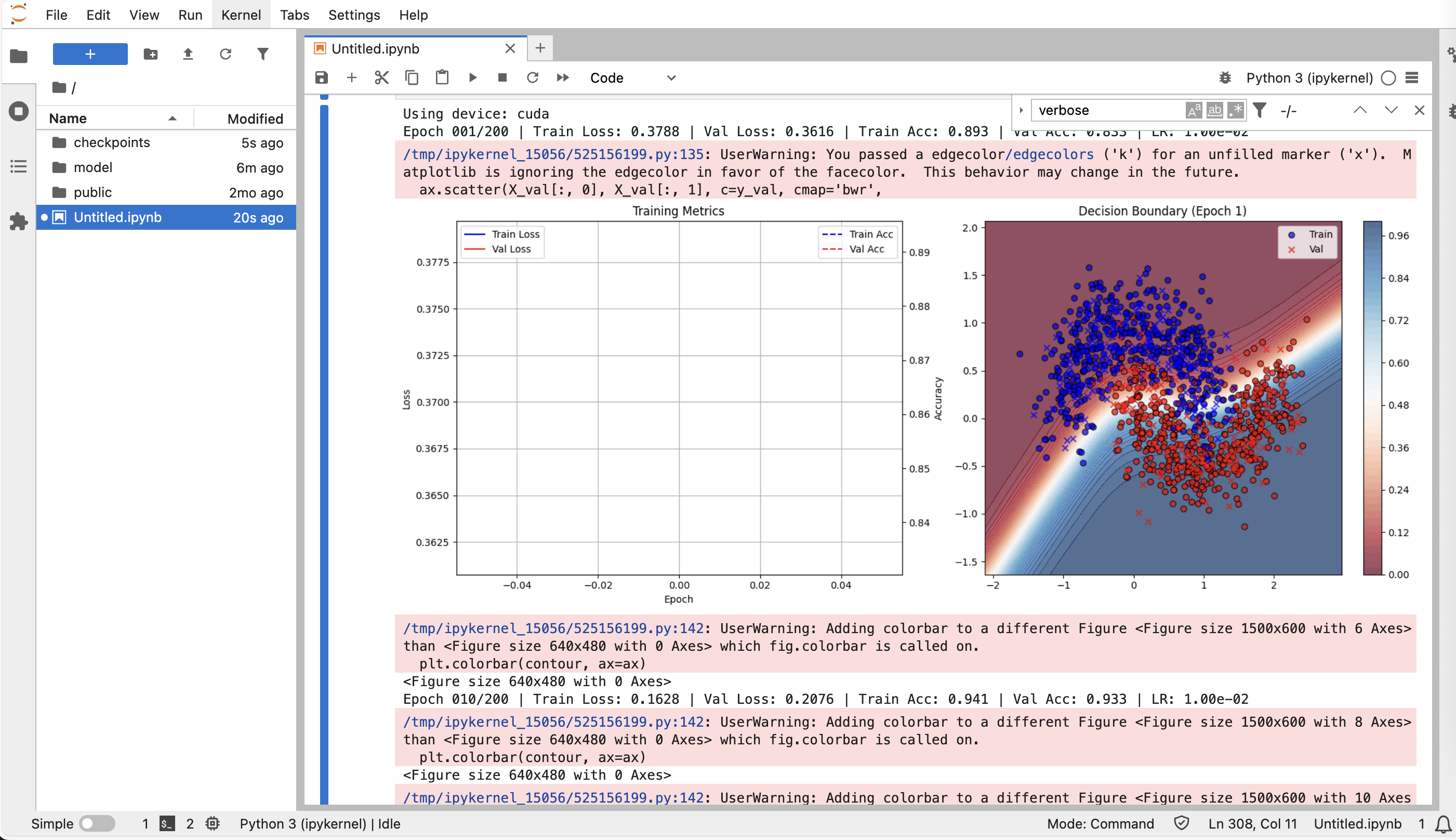Viewport: 1456px width, 840px height.
Task: Open the Extension Manager puzzle icon
Action: tap(19, 221)
